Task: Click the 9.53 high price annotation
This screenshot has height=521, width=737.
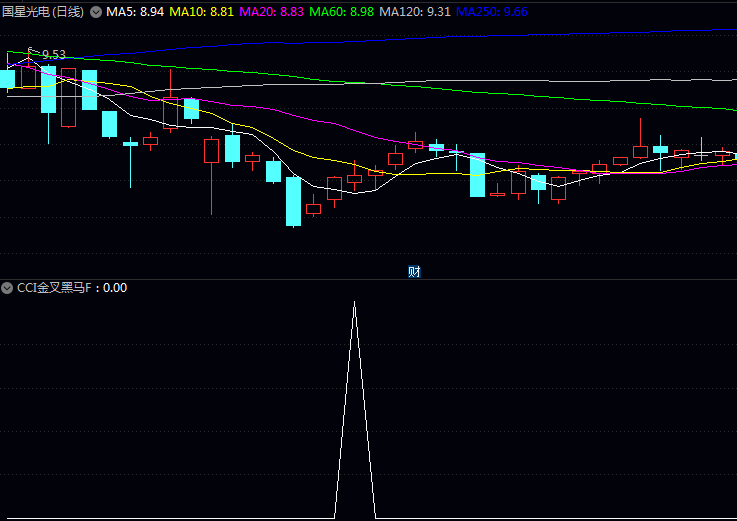Action: pos(54,55)
